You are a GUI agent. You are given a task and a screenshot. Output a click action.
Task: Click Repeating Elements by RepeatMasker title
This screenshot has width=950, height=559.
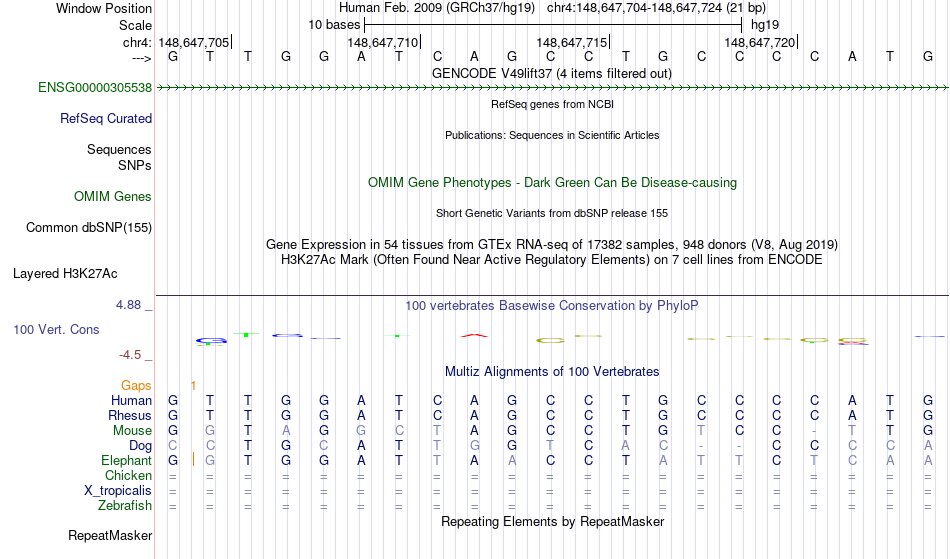(553, 522)
